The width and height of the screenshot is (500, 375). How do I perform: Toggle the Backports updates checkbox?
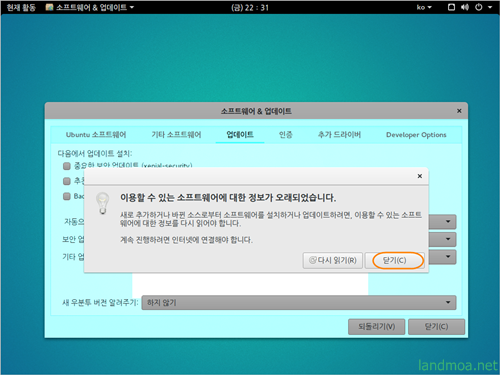[67, 196]
